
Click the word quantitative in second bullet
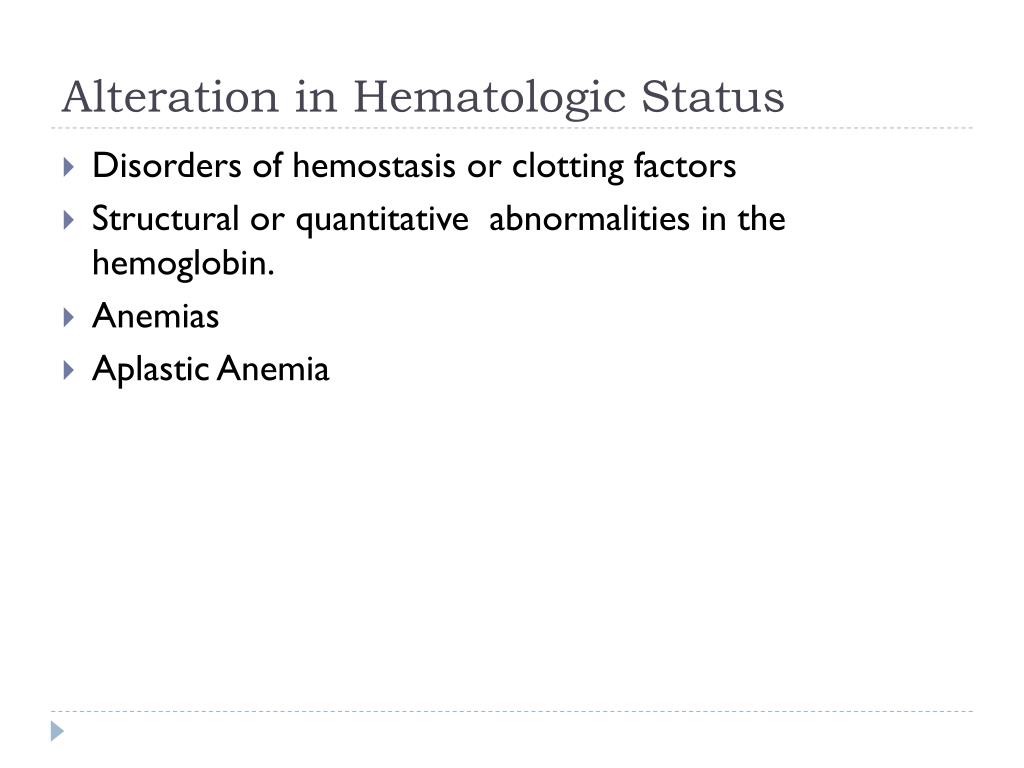point(382,219)
